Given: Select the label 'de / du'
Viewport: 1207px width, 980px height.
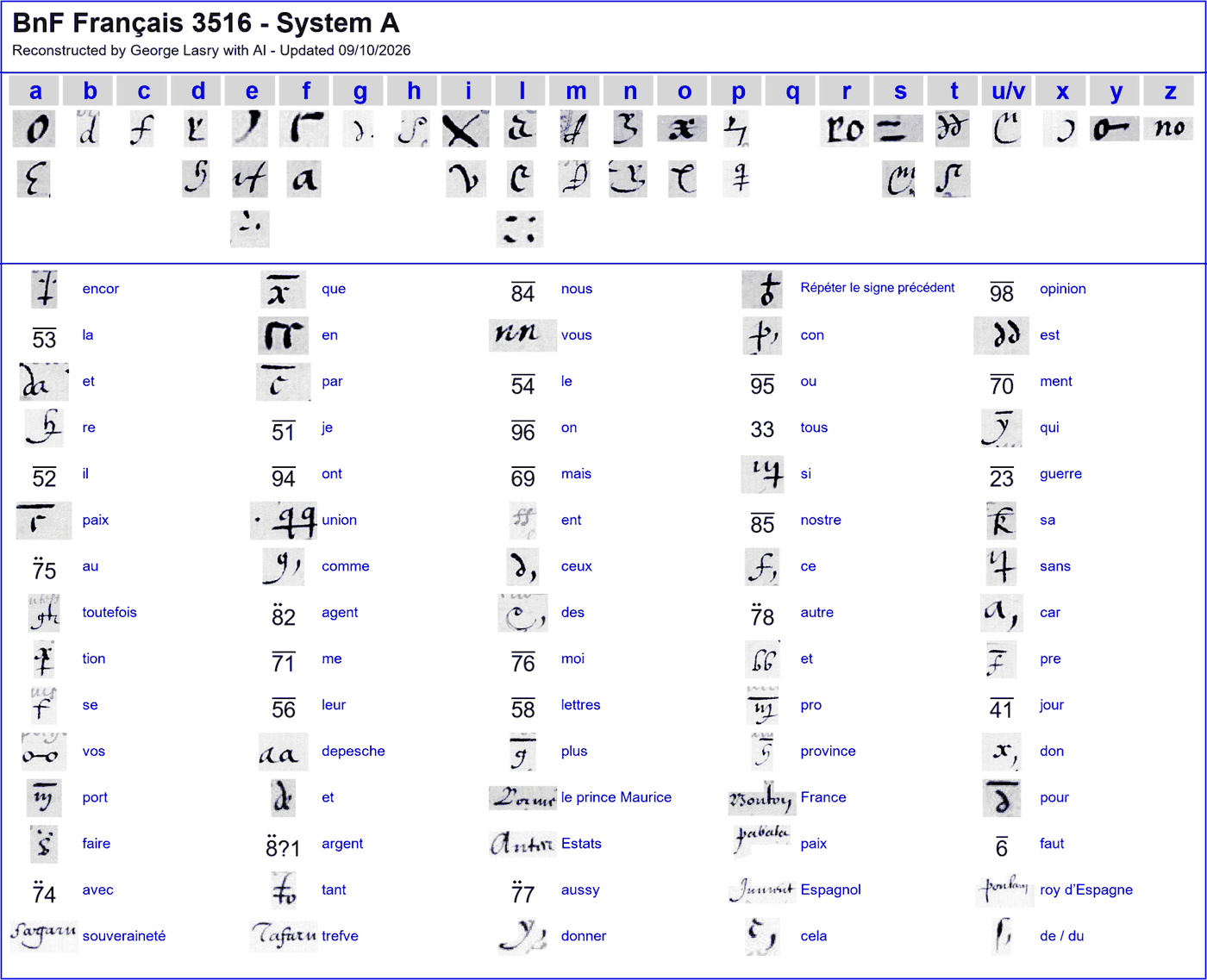Looking at the screenshot, I should coord(1061,936).
